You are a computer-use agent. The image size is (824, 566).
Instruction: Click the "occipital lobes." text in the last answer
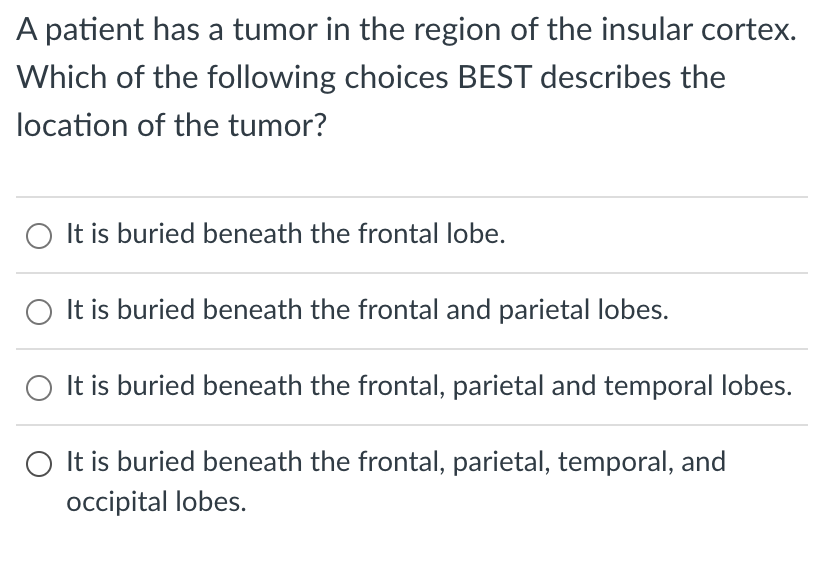coord(155,501)
